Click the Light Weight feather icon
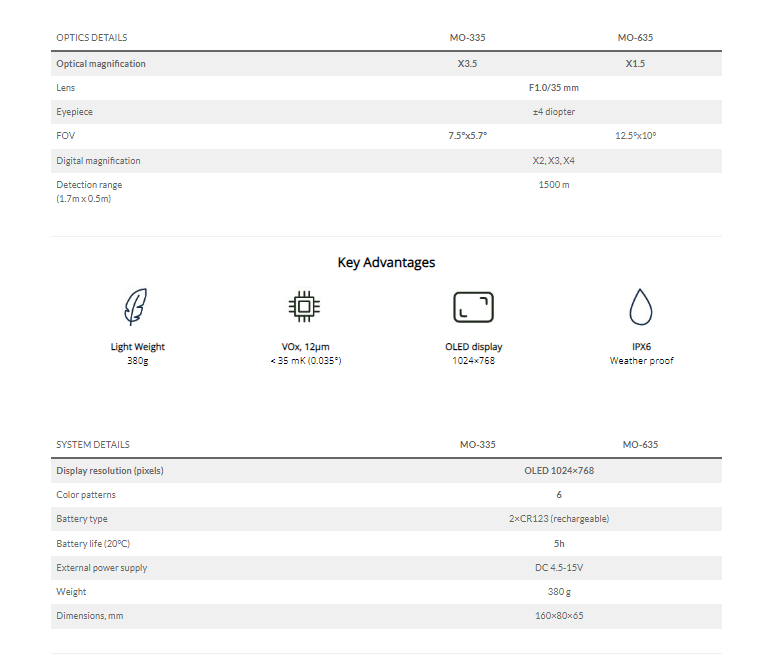This screenshot has width=776, height=669. tap(136, 307)
